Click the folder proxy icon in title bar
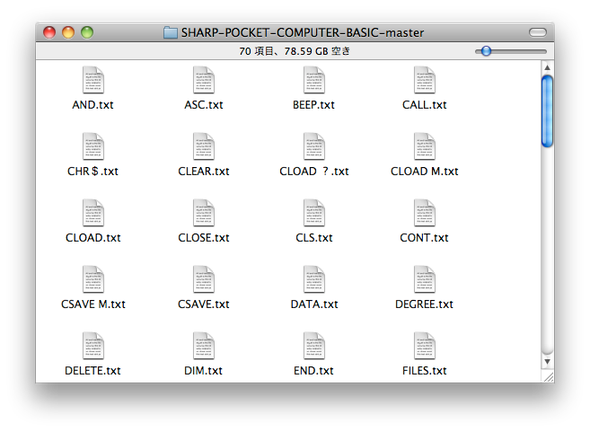 170,33
